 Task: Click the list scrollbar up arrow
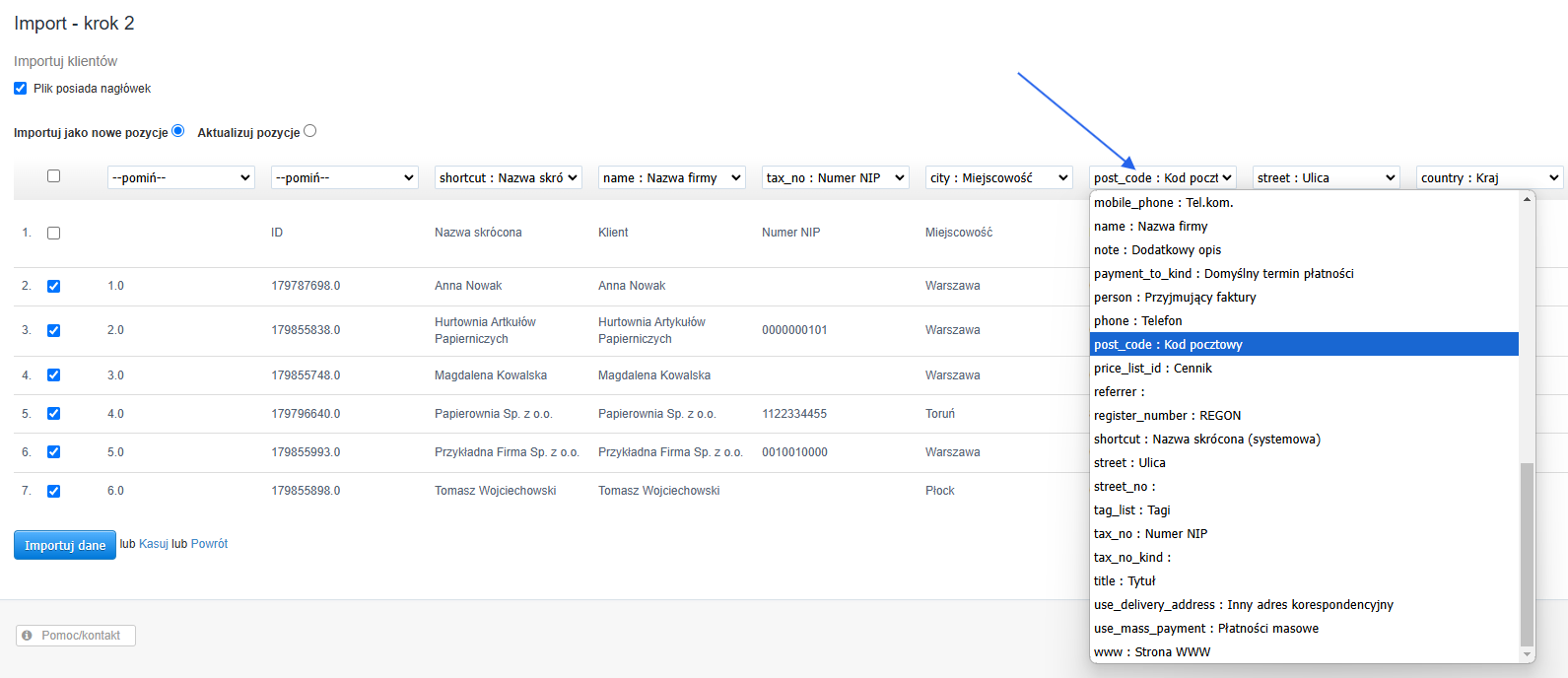click(1527, 199)
